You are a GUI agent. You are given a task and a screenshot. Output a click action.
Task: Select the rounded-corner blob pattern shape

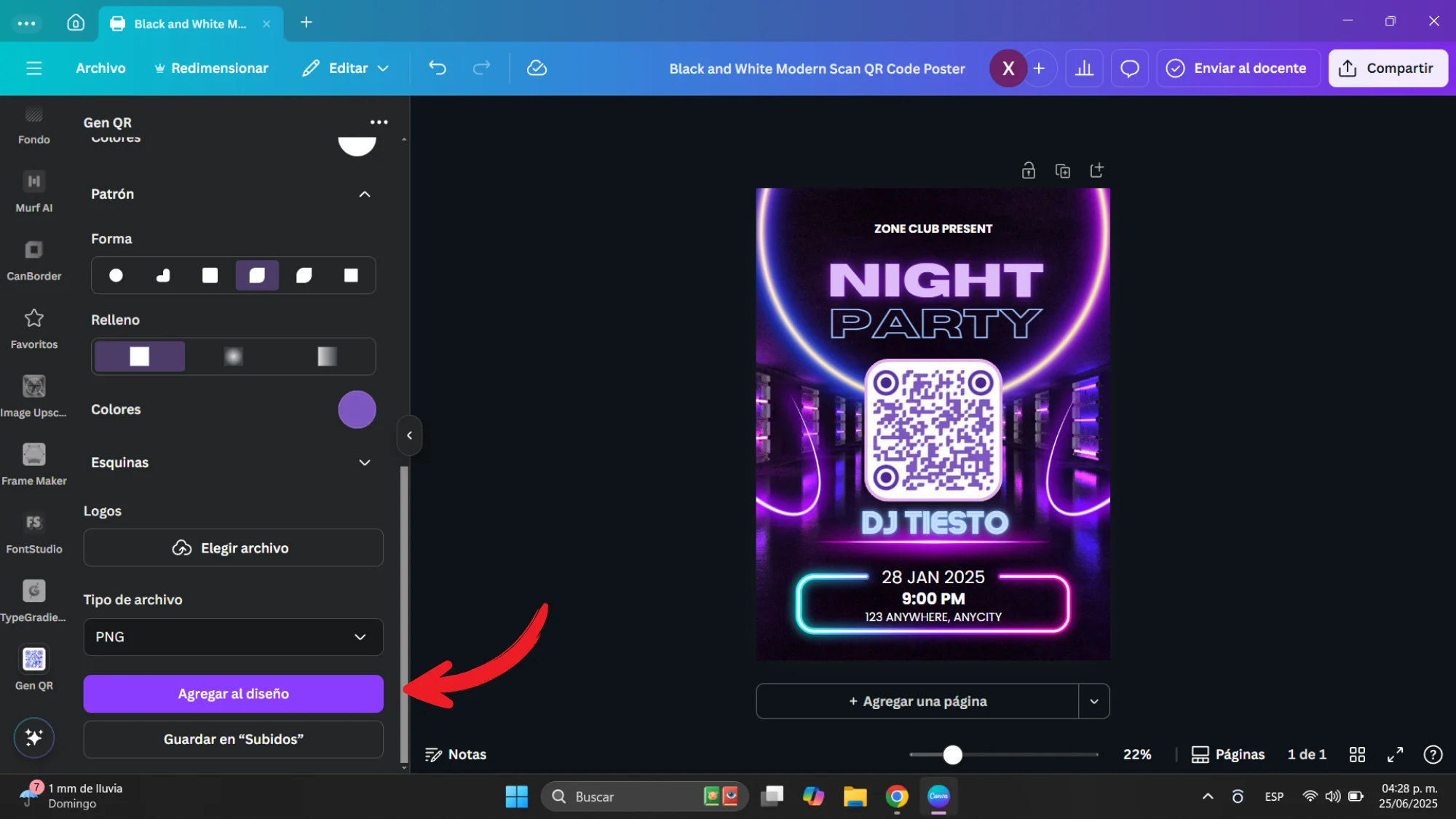(x=163, y=275)
